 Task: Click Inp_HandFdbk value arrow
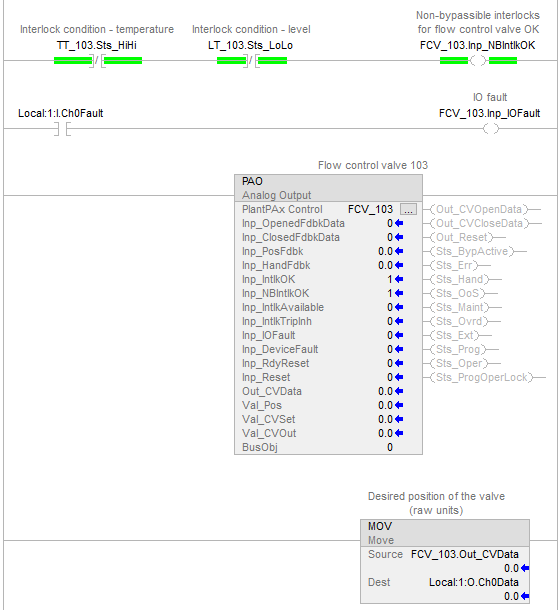pyautogui.click(x=399, y=265)
